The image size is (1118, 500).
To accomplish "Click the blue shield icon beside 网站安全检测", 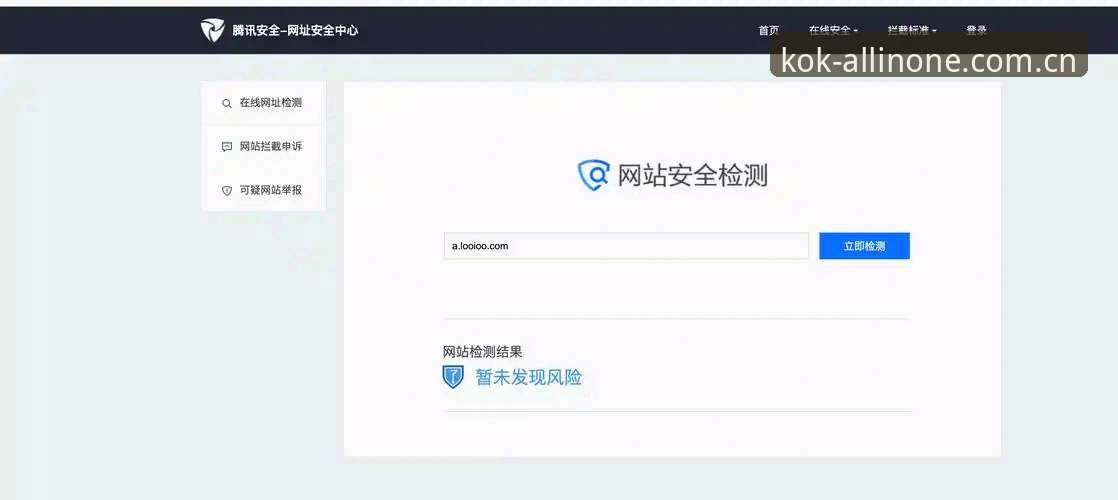I will click(594, 175).
